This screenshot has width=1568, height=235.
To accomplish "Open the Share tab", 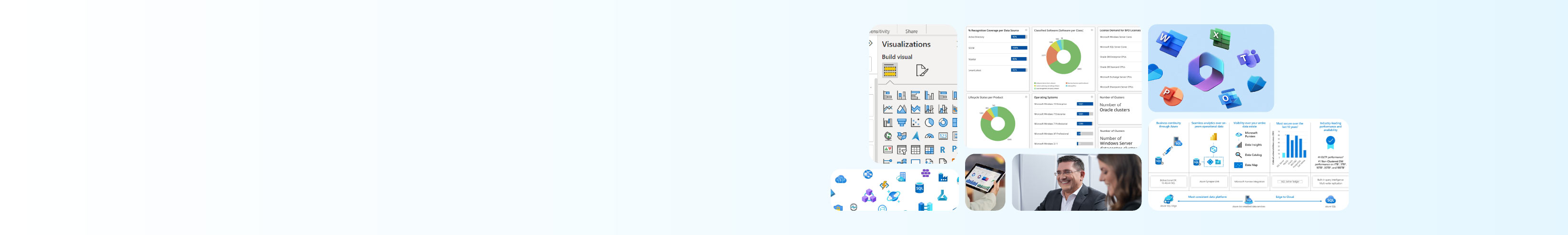I will 911,31.
